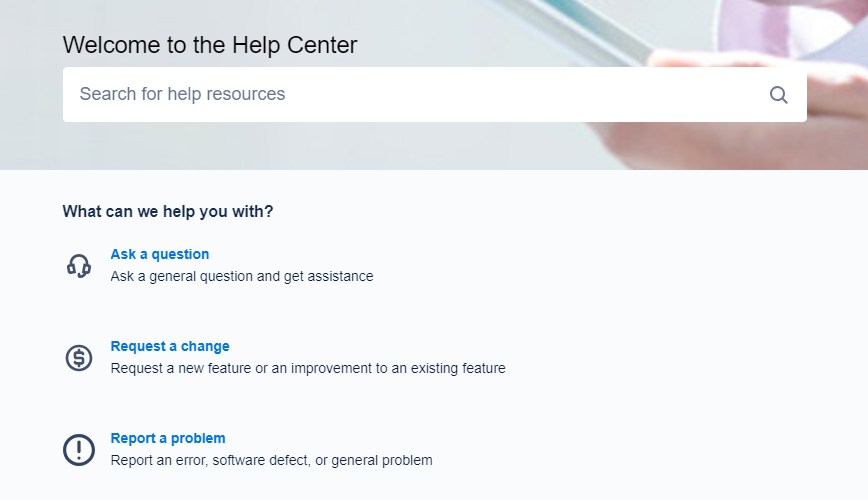This screenshot has height=500, width=868.
Task: Open the Ask a question link
Action: (x=160, y=254)
